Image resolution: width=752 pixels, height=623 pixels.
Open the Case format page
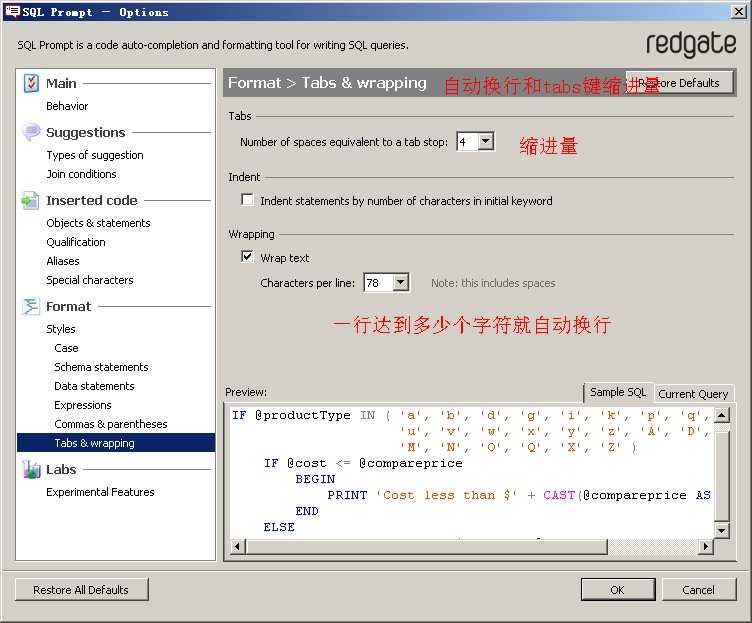(x=66, y=348)
